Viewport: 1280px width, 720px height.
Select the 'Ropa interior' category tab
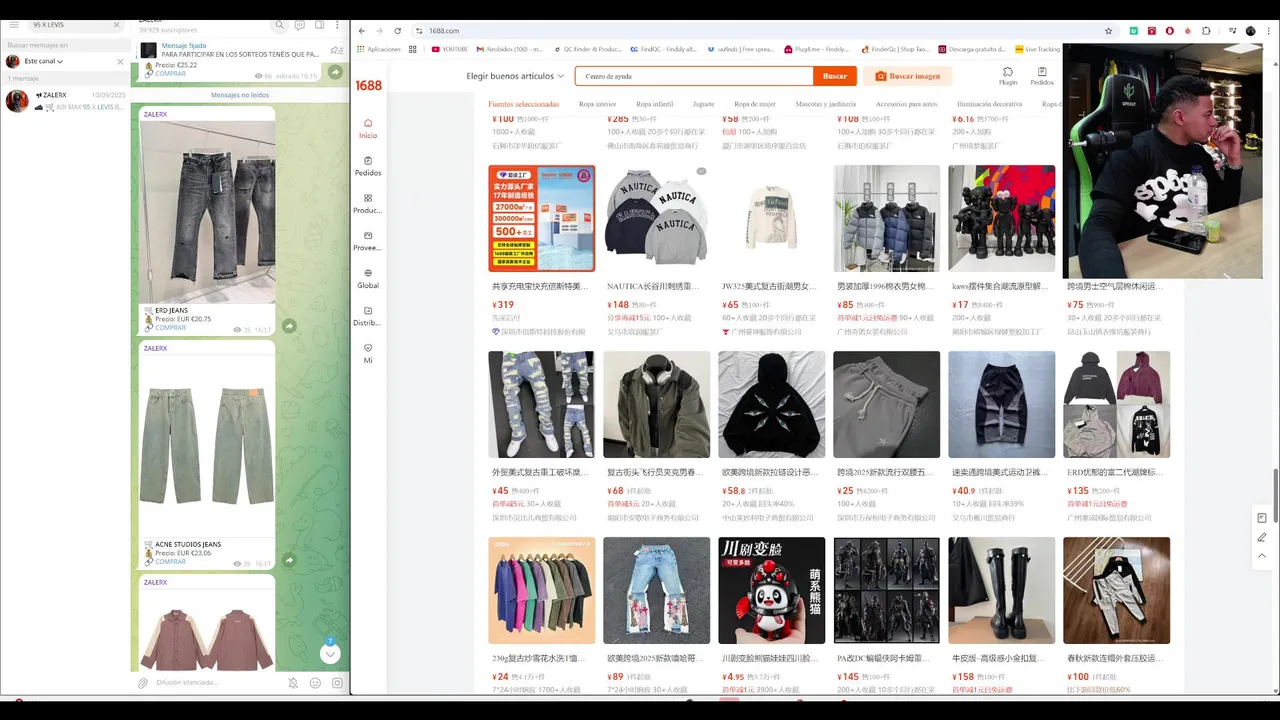pyautogui.click(x=597, y=104)
